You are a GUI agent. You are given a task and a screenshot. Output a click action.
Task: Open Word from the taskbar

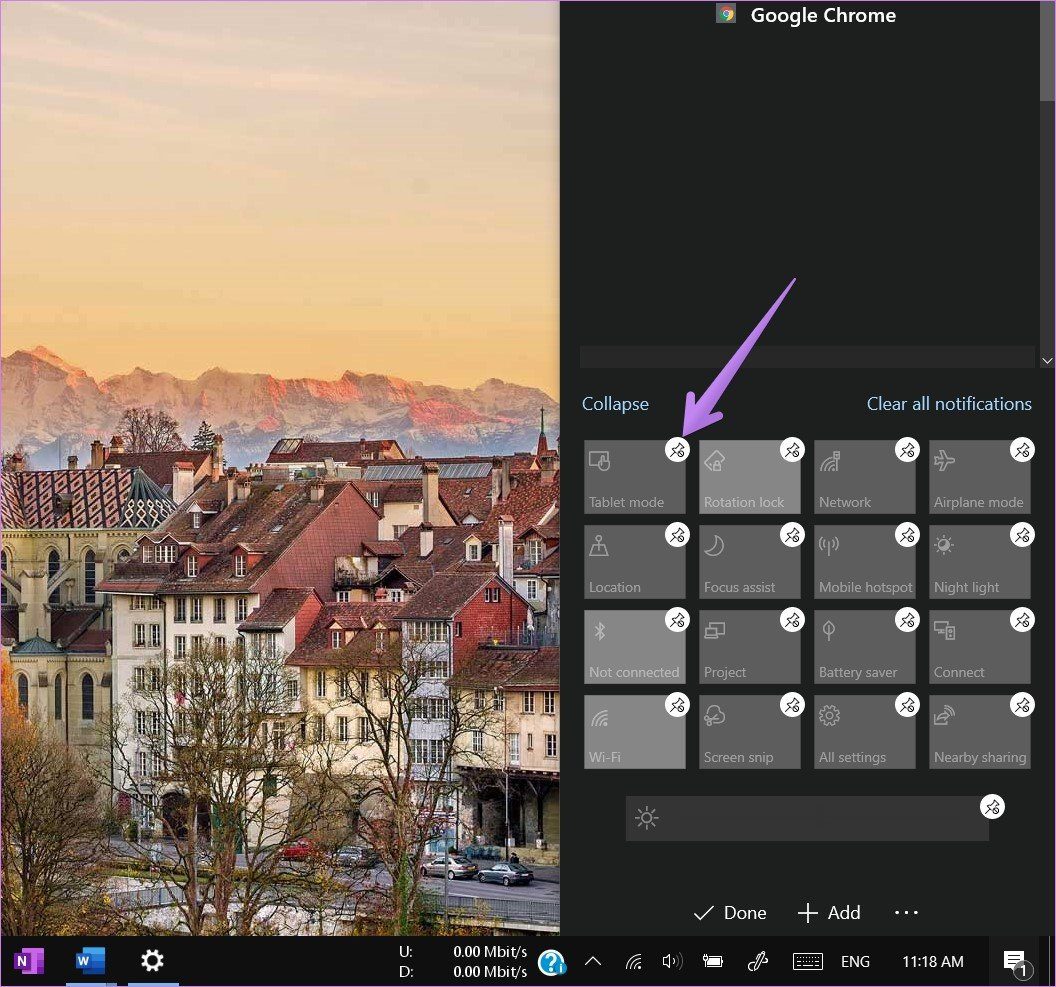pyautogui.click(x=90, y=961)
